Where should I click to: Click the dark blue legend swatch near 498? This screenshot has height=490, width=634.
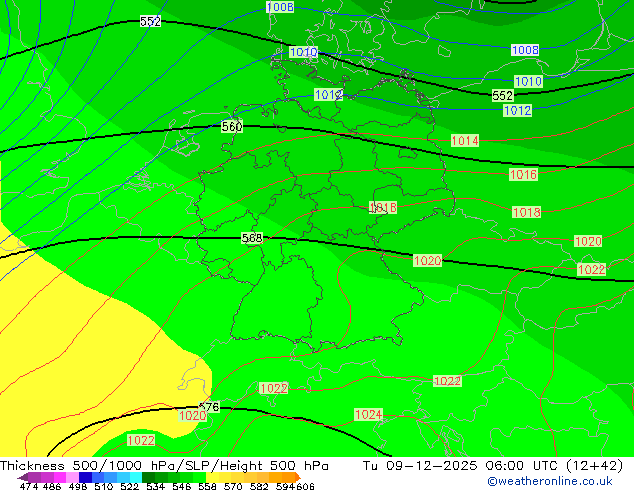[84, 477]
